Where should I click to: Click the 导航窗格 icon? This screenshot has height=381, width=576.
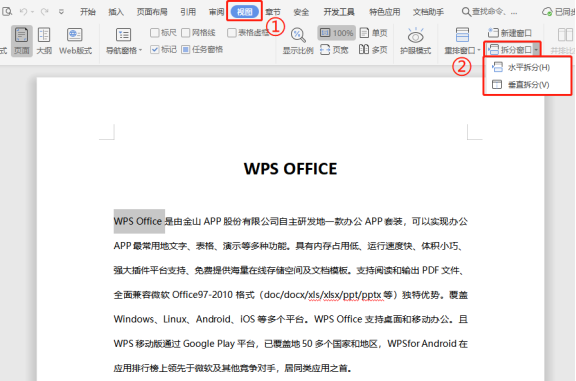pyautogui.click(x=123, y=35)
